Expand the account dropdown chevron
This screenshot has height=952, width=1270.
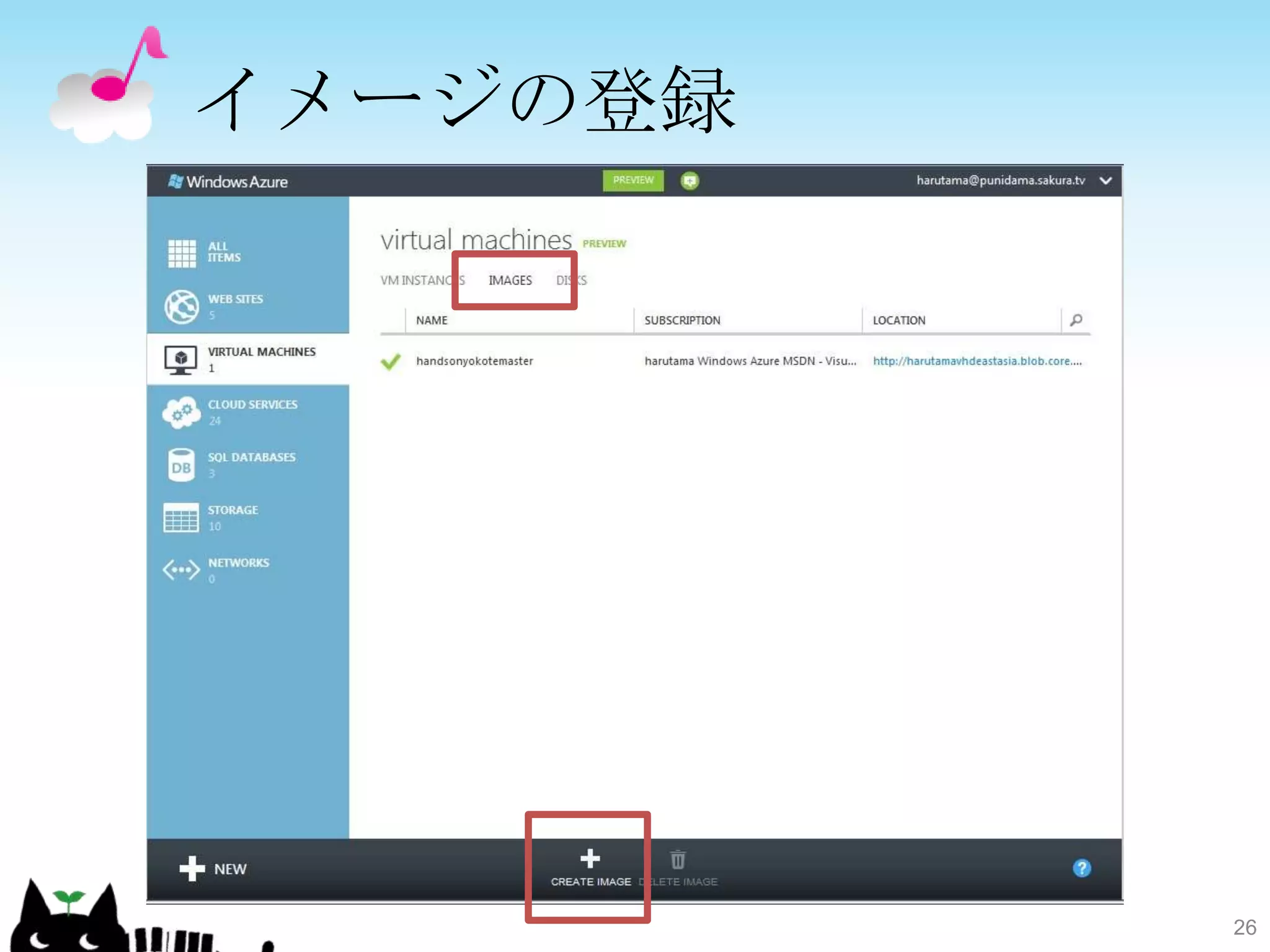pos(1105,181)
